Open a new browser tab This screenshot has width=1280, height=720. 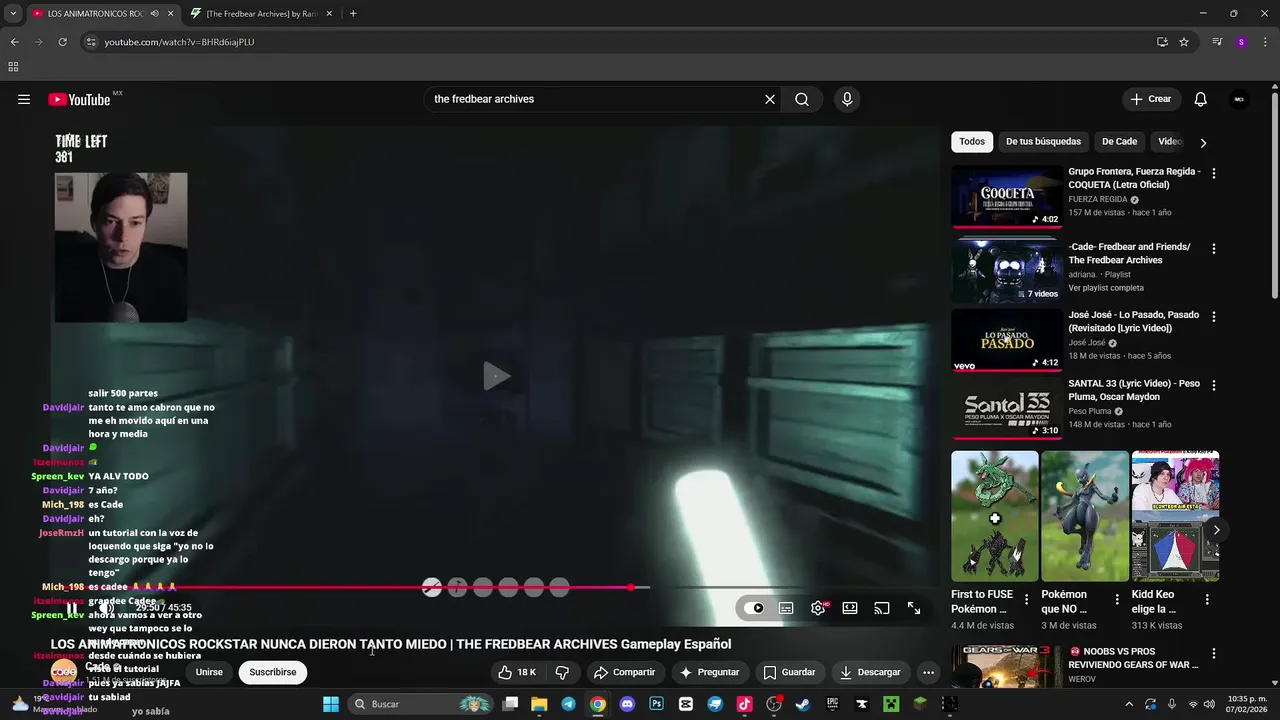click(353, 14)
